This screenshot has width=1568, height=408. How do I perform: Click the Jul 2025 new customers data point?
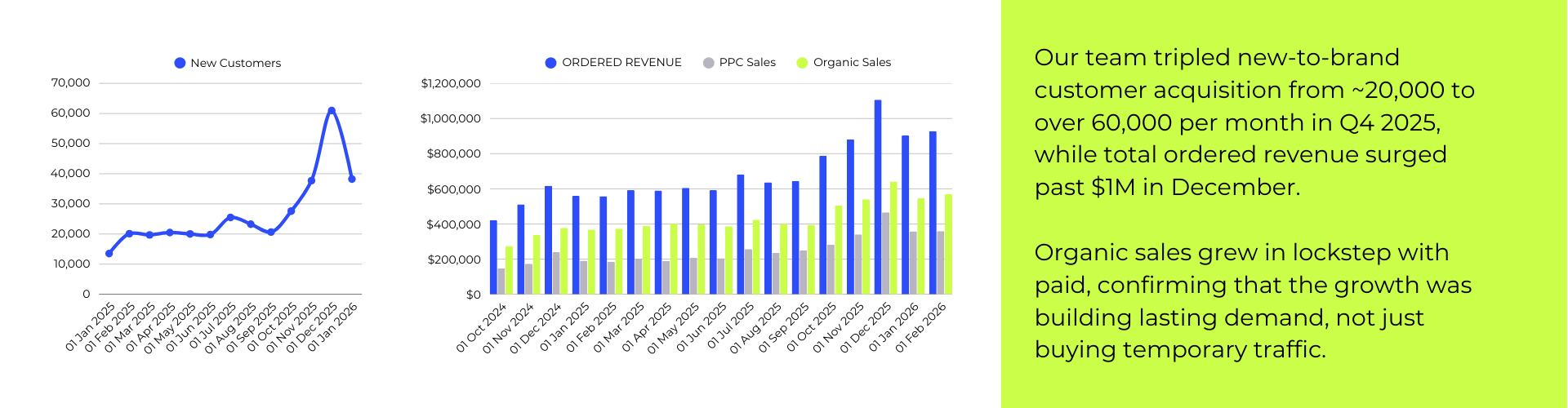[x=230, y=217]
